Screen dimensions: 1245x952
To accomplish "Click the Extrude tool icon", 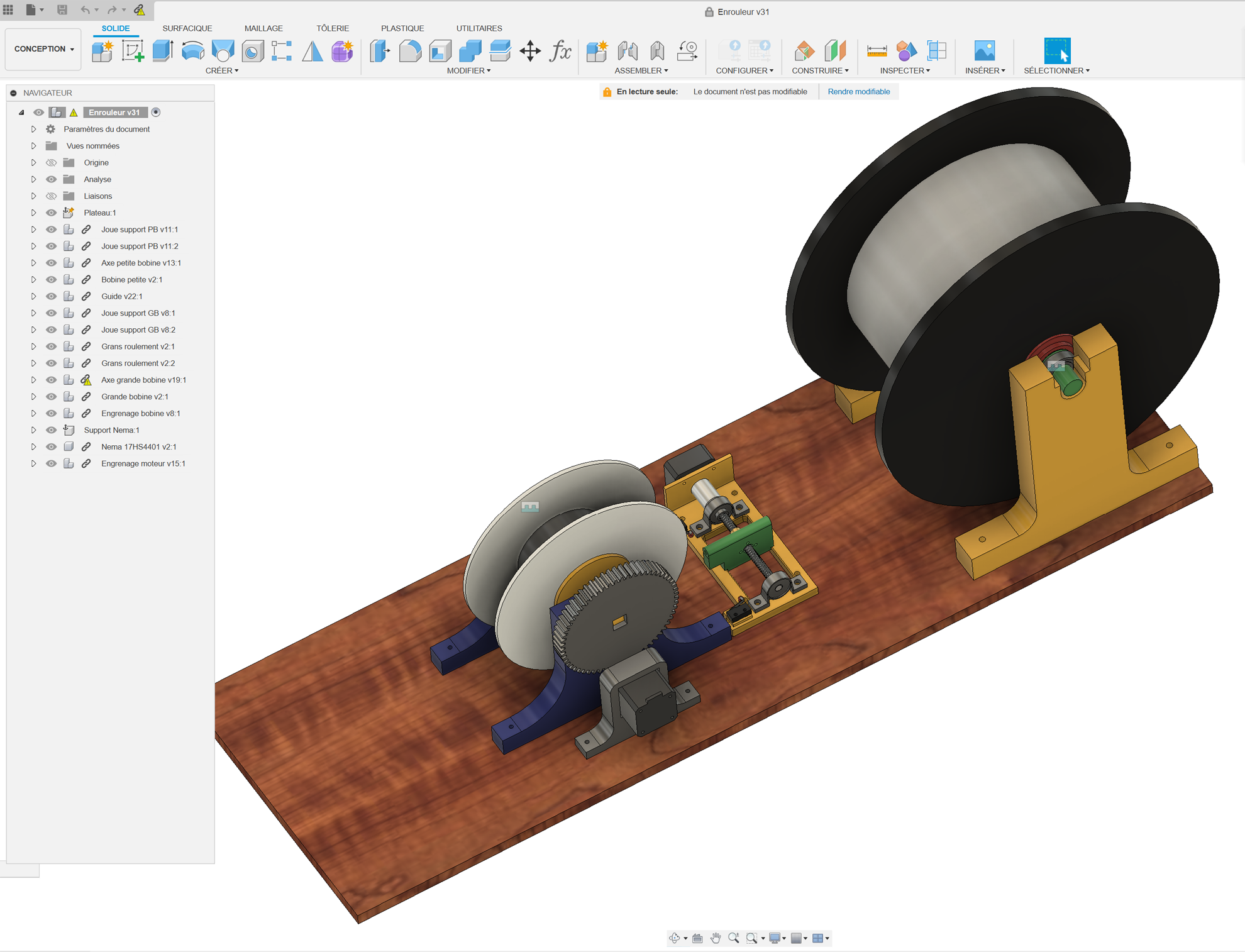I will (x=163, y=51).
